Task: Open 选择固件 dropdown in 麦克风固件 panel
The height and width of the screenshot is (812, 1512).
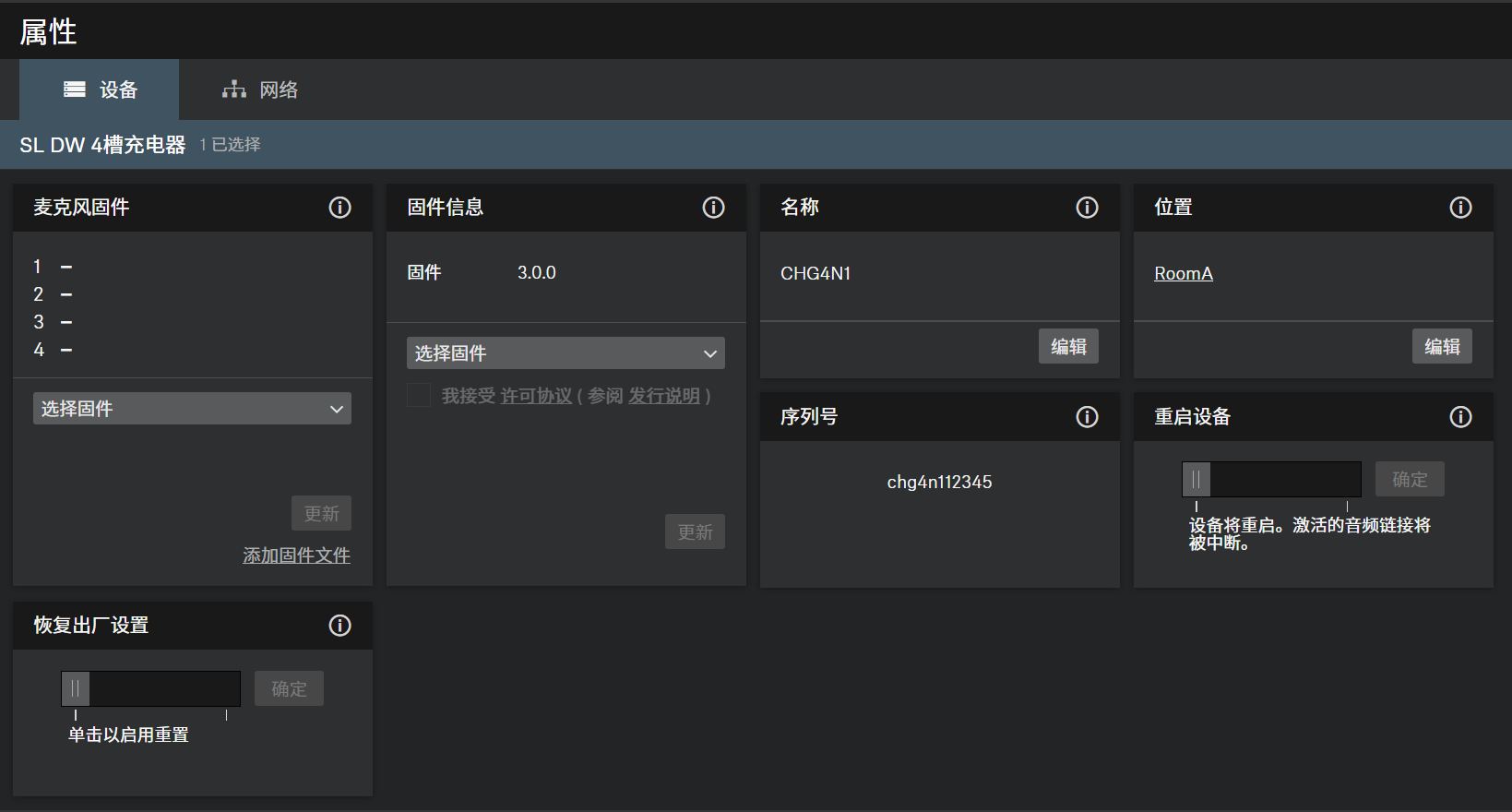Action: click(x=192, y=409)
